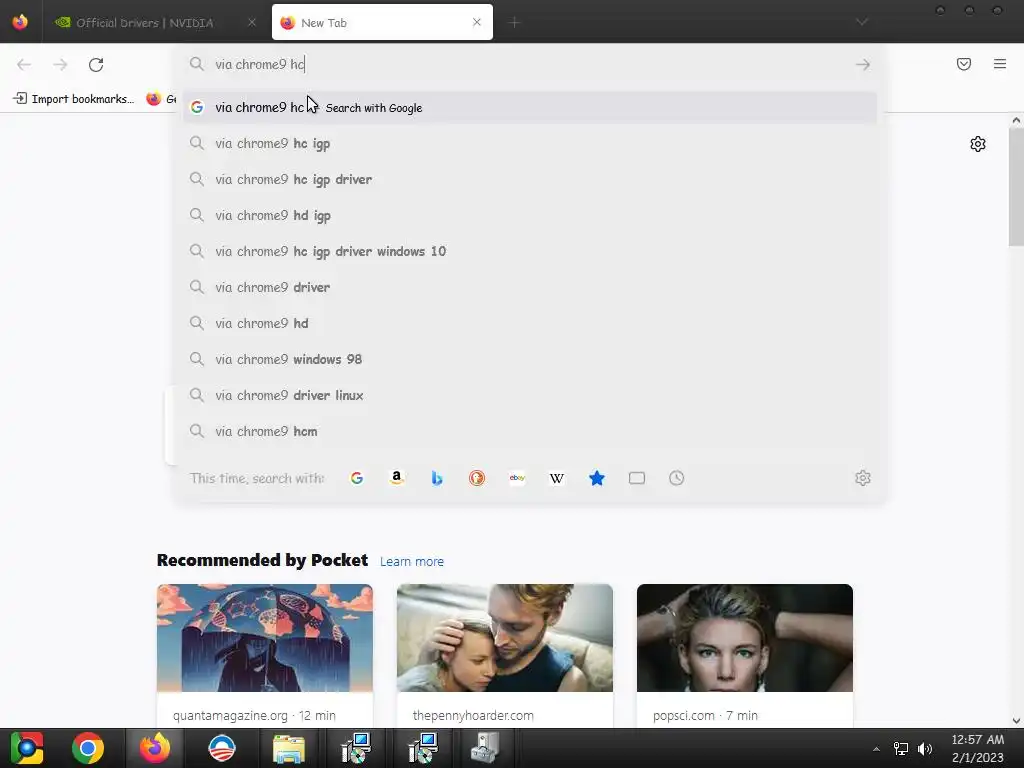Search this time with Bing
The width and height of the screenshot is (1024, 768).
(x=437, y=478)
